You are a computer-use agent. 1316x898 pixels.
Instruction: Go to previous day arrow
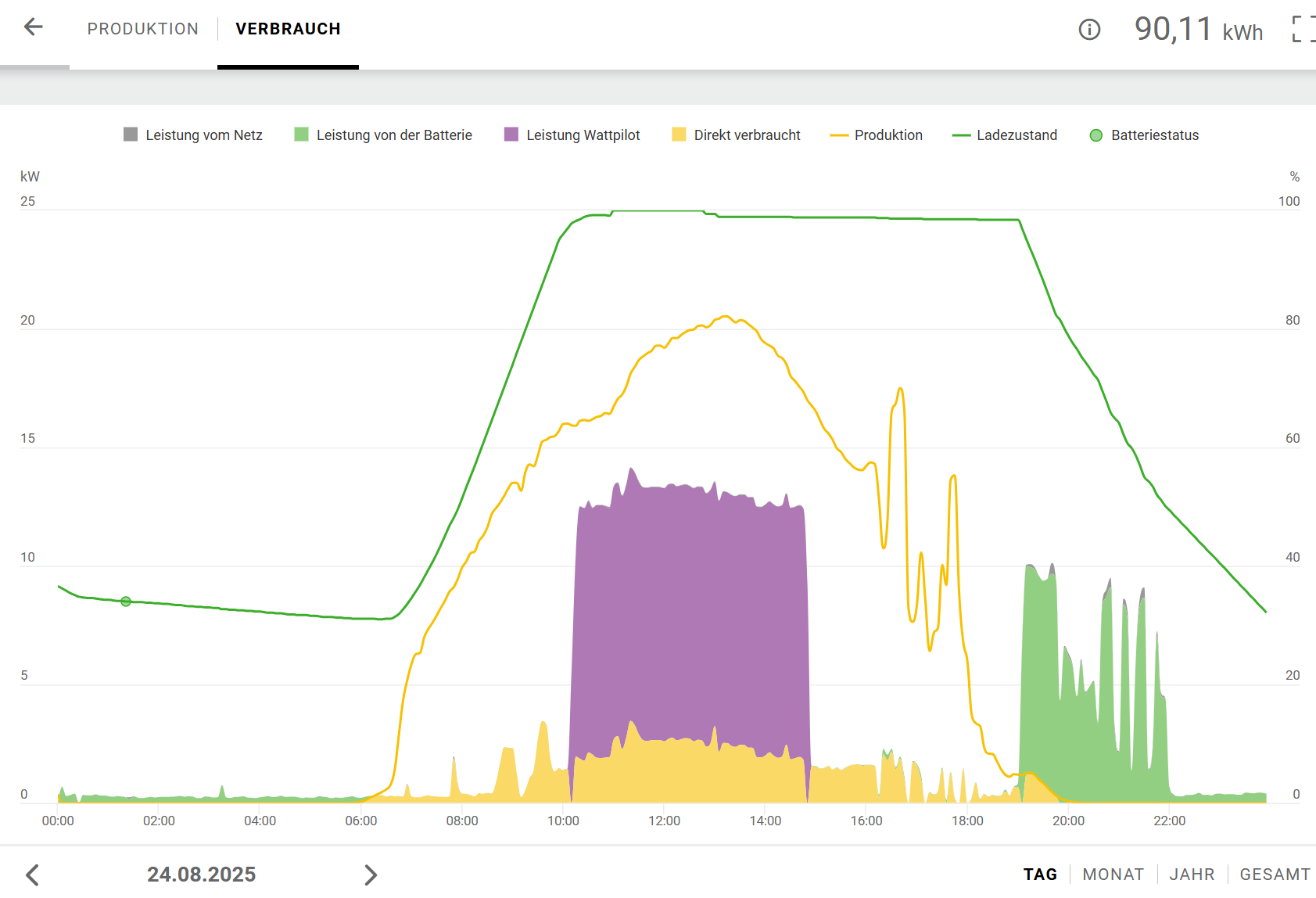pos(32,874)
